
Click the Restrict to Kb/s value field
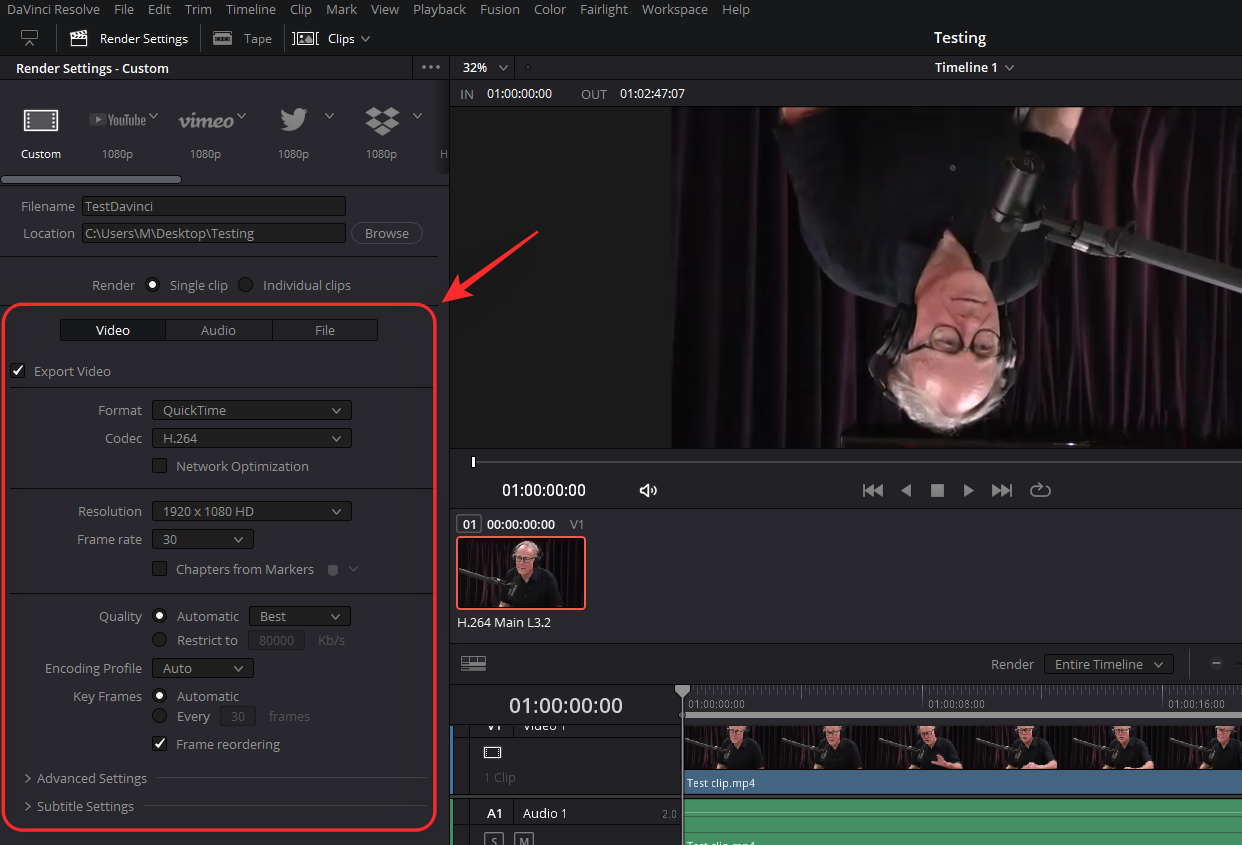276,640
